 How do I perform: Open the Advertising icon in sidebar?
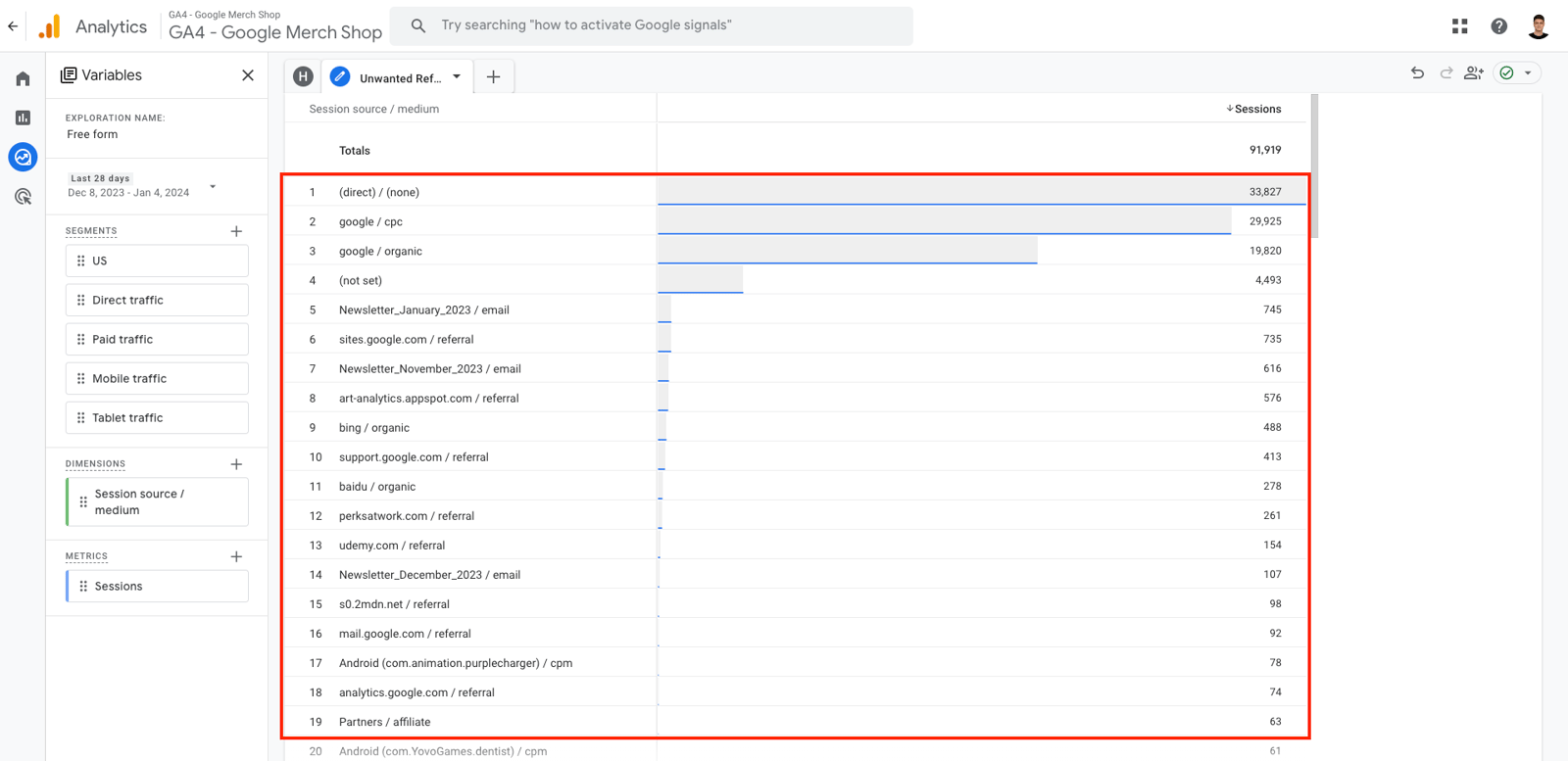pyautogui.click(x=23, y=197)
